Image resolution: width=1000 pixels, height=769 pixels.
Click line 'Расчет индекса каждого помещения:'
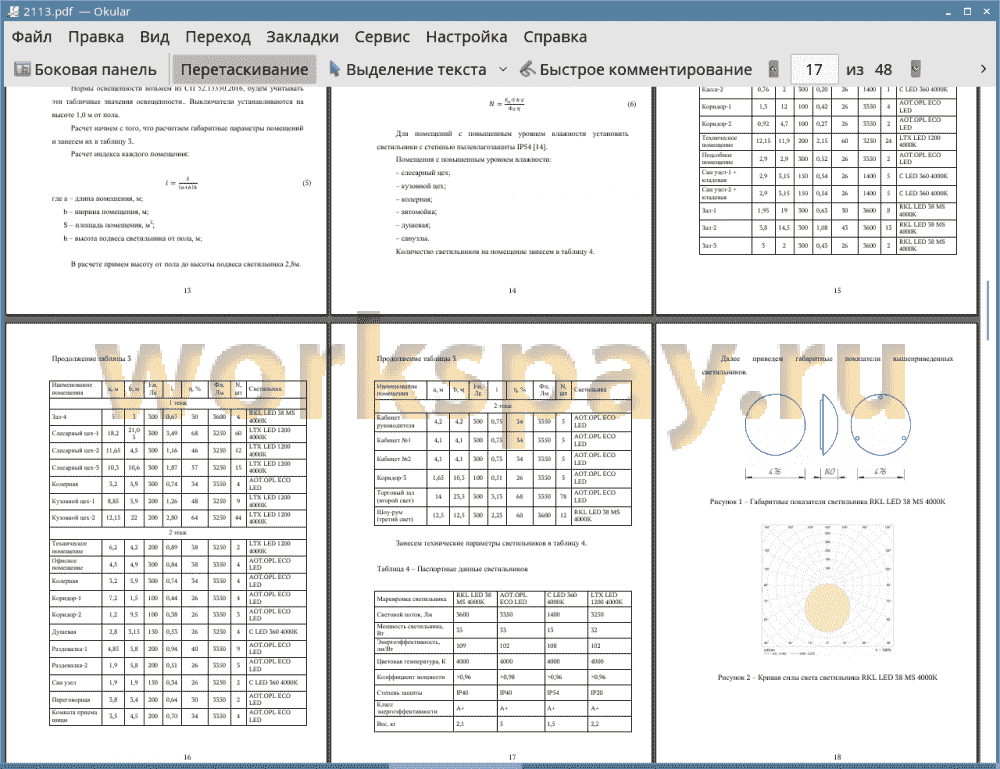[x=129, y=154]
